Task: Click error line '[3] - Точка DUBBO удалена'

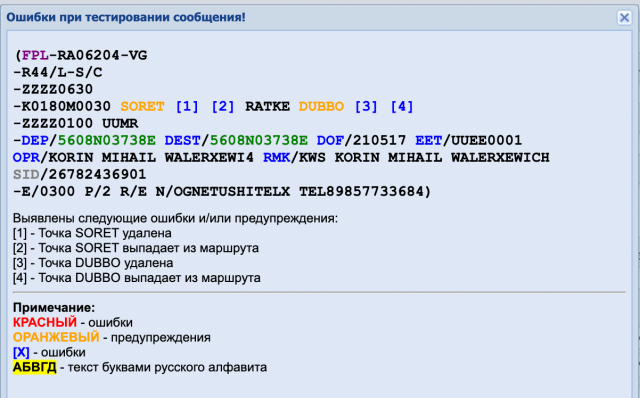Action: 93,263
